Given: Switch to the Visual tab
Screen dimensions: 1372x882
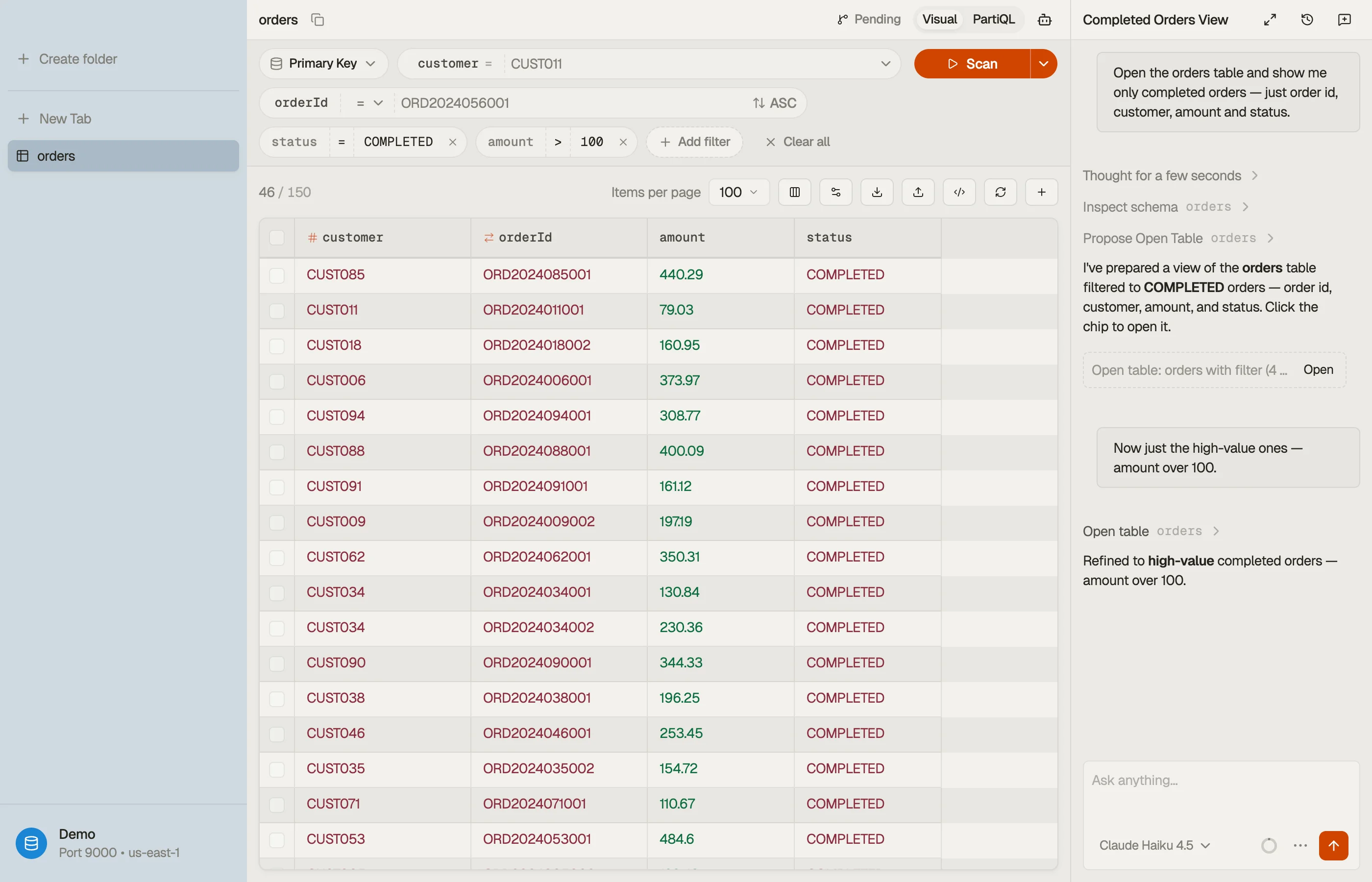Looking at the screenshot, I should point(939,20).
